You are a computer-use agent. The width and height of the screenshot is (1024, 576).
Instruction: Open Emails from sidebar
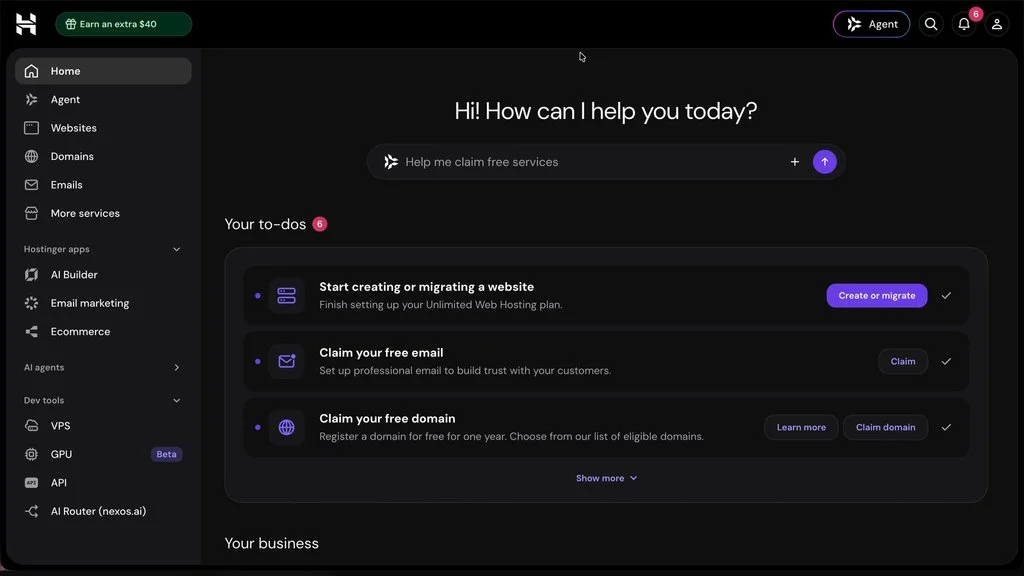pos(103,185)
